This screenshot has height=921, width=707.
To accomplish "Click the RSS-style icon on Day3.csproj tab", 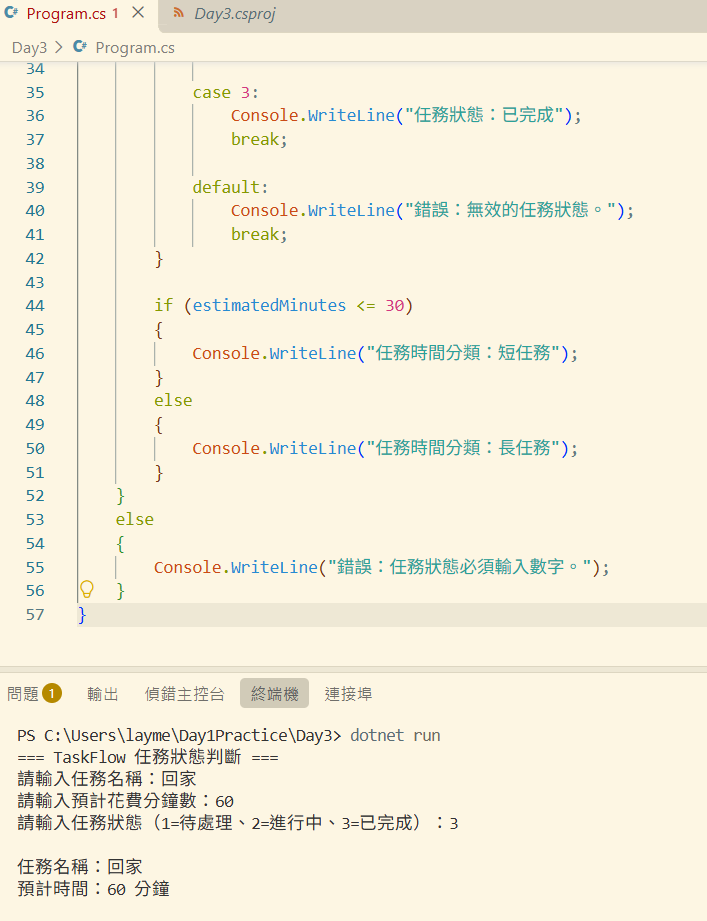I will [x=179, y=13].
